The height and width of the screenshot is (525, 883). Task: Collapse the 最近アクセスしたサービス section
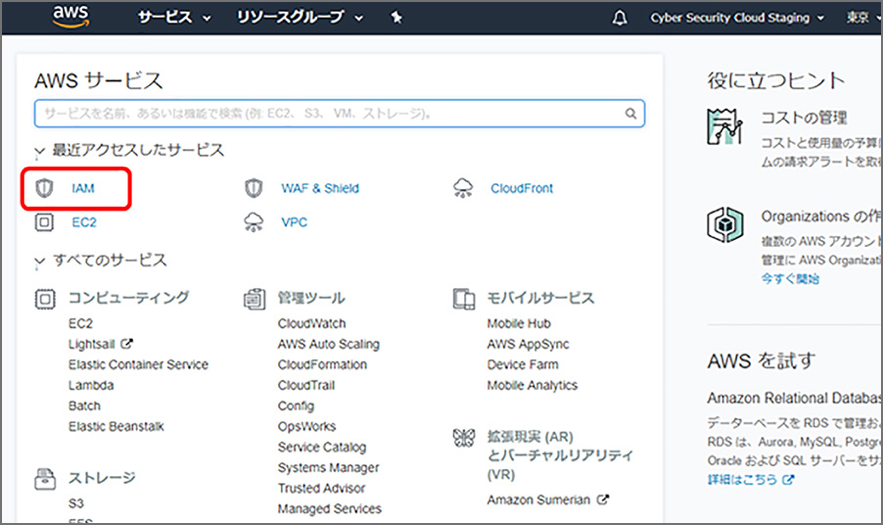[x=40, y=151]
